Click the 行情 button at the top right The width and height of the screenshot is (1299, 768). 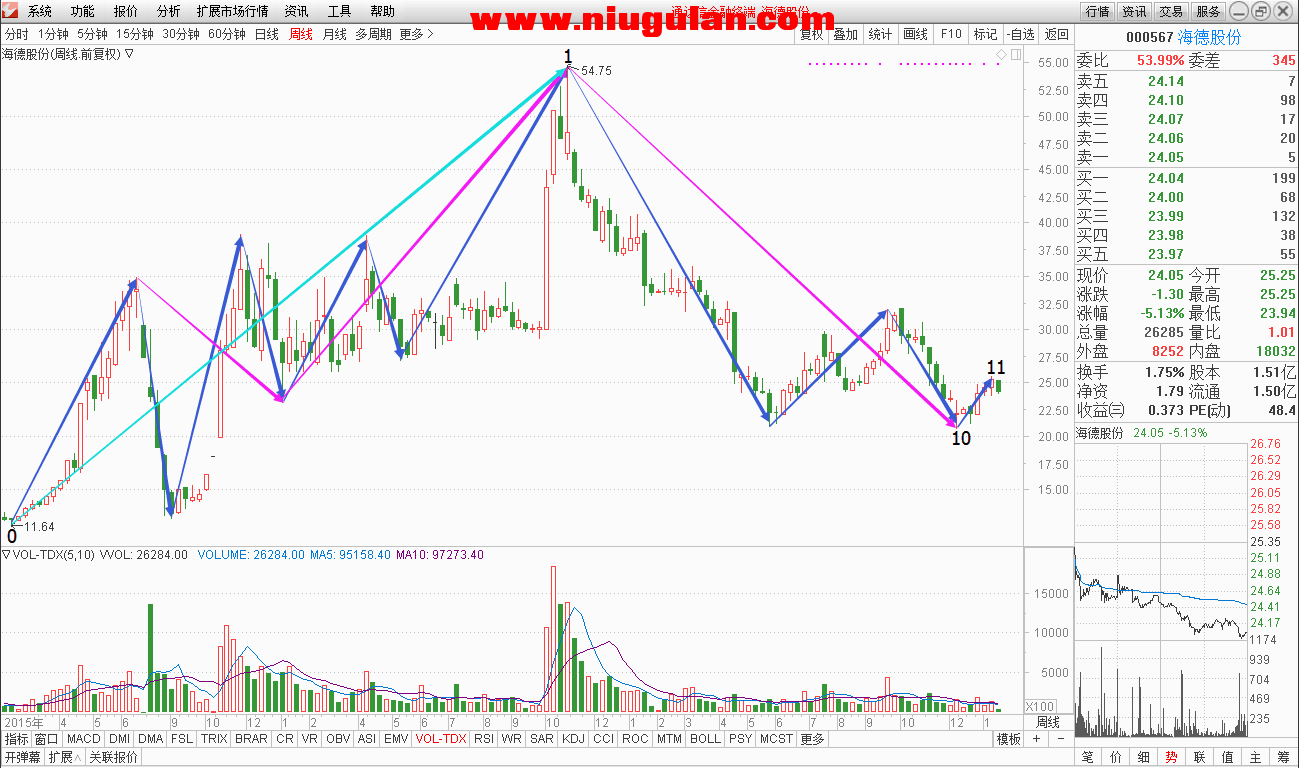tap(1097, 11)
